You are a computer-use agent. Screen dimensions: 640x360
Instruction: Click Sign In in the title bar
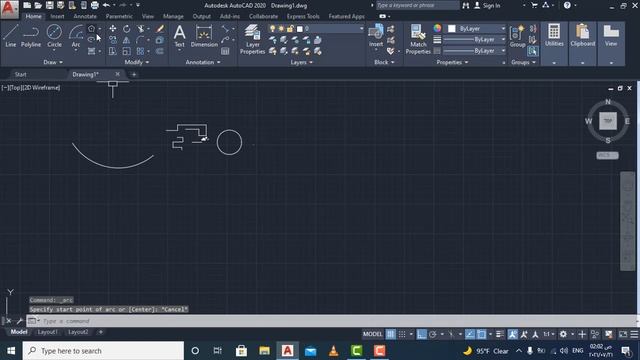[487, 5]
